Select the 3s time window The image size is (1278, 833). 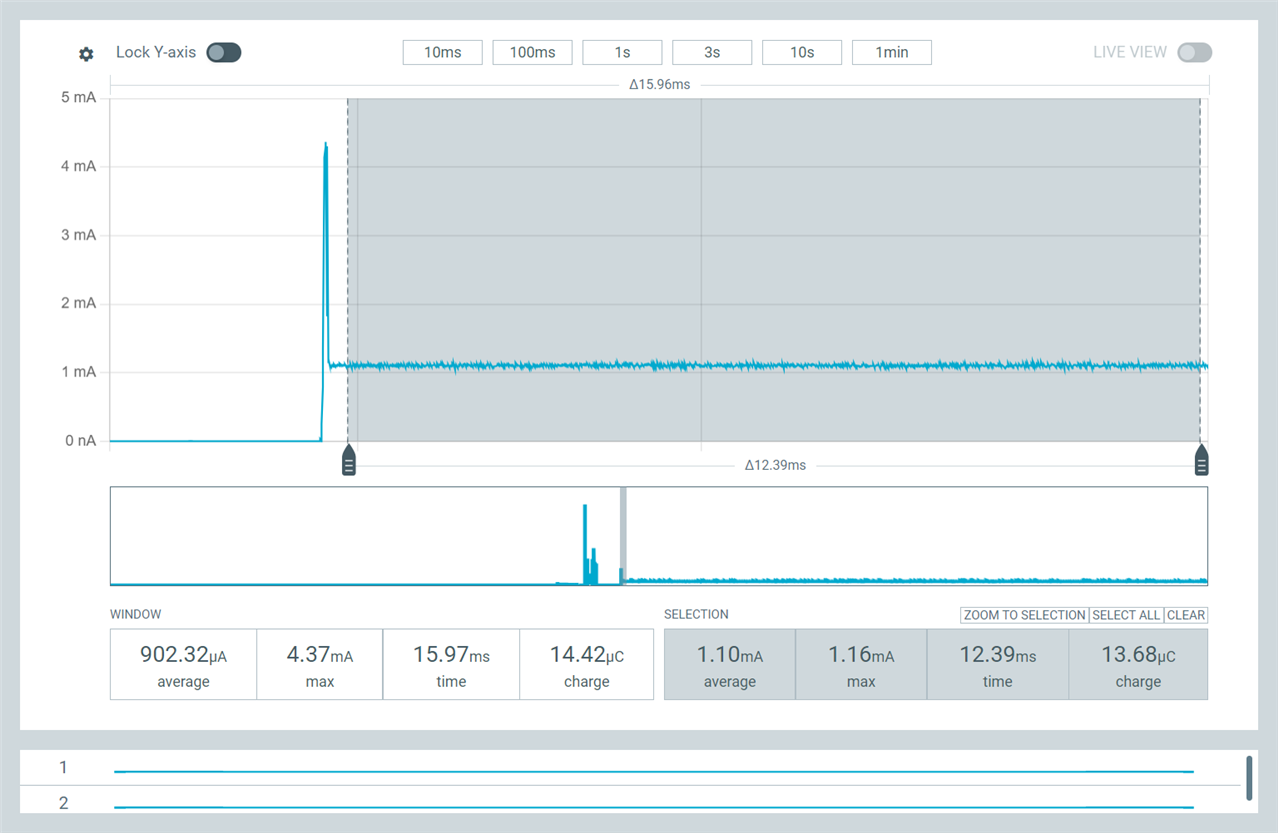711,52
